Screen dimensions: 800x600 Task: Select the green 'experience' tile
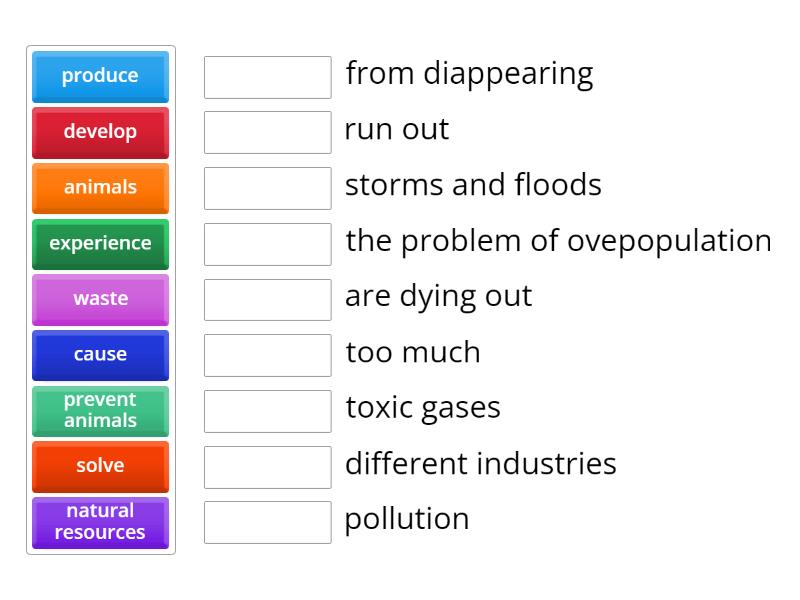[100, 243]
